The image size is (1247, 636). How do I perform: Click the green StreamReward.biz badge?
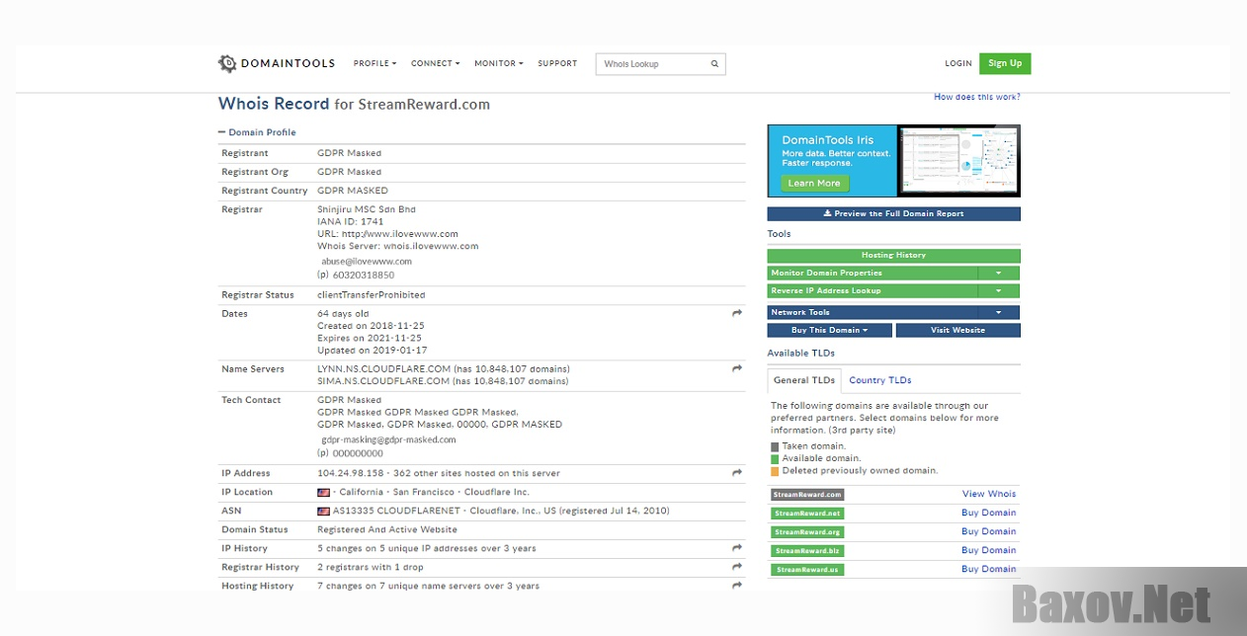(x=807, y=551)
